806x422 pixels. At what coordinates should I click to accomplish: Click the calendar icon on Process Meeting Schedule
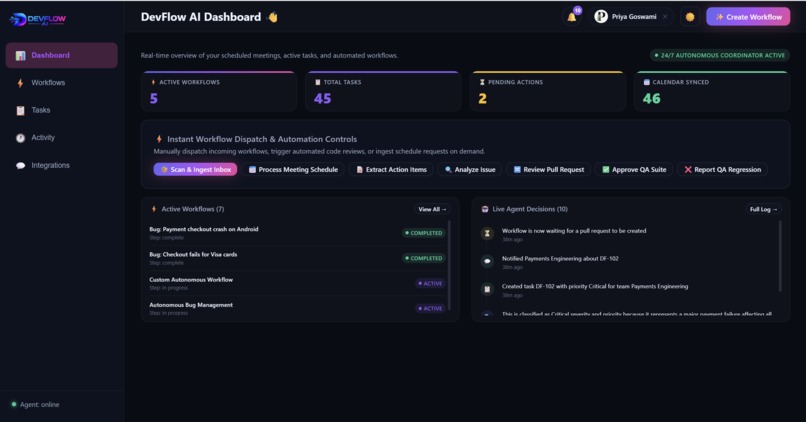point(252,170)
